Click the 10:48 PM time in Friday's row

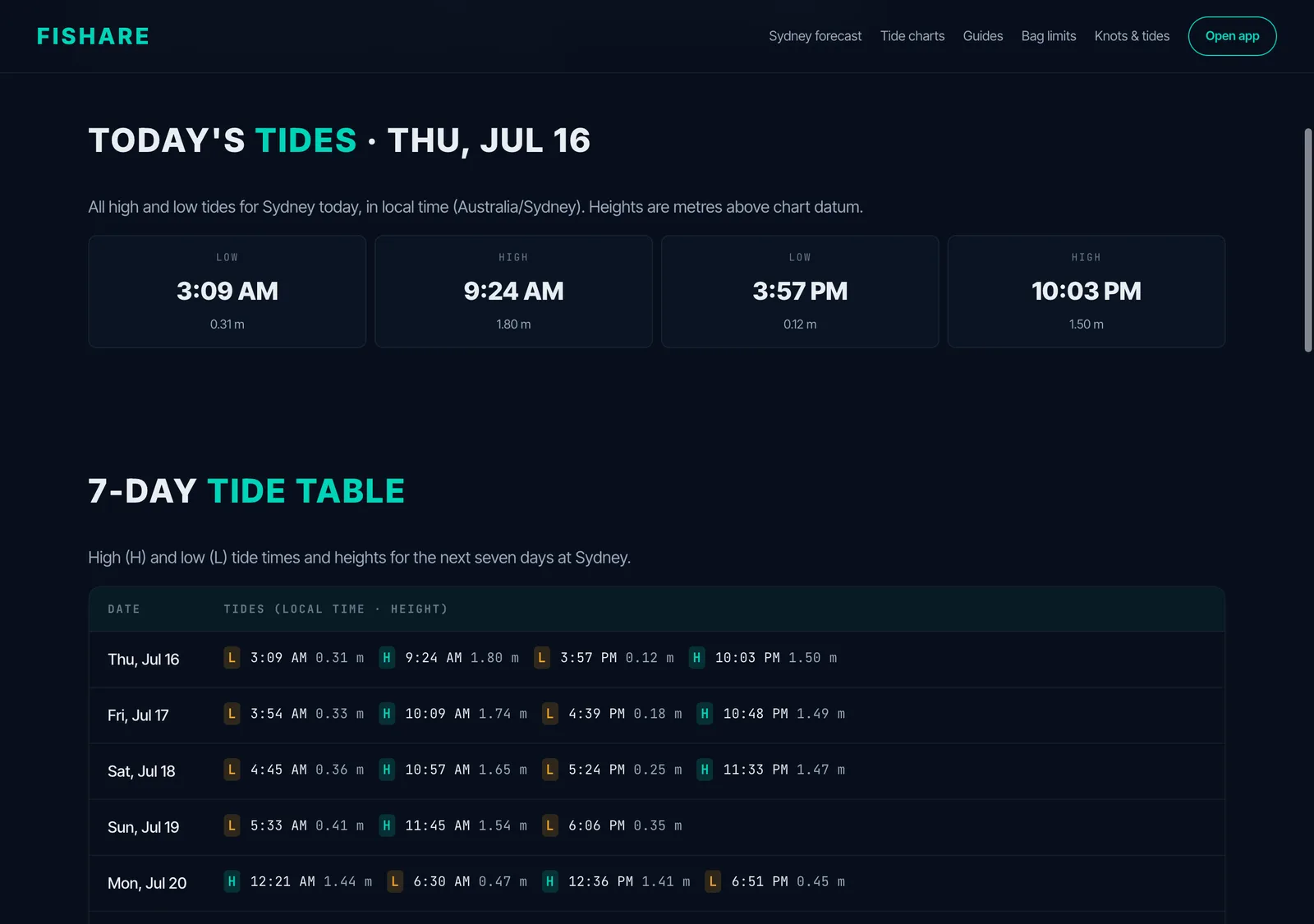(756, 714)
